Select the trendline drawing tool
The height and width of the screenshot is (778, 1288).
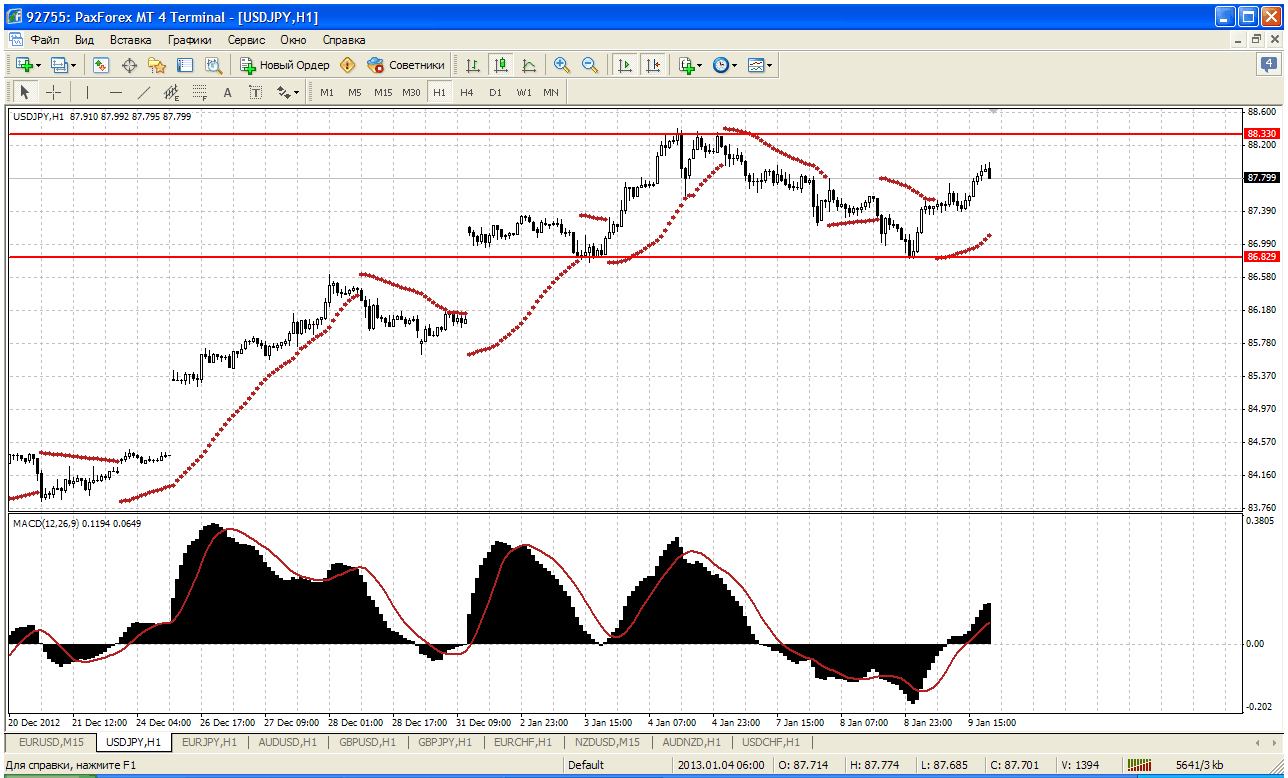pyautogui.click(x=143, y=92)
